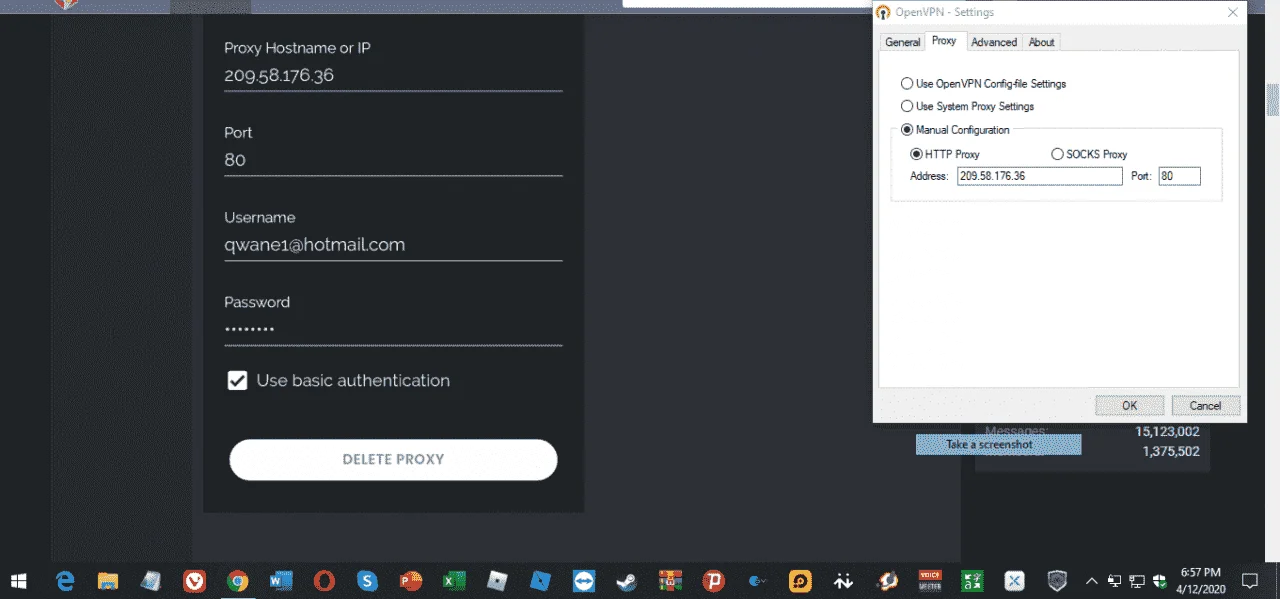This screenshot has height=599, width=1280.
Task: Cancel the OpenVPN Settings dialog
Action: tap(1205, 406)
